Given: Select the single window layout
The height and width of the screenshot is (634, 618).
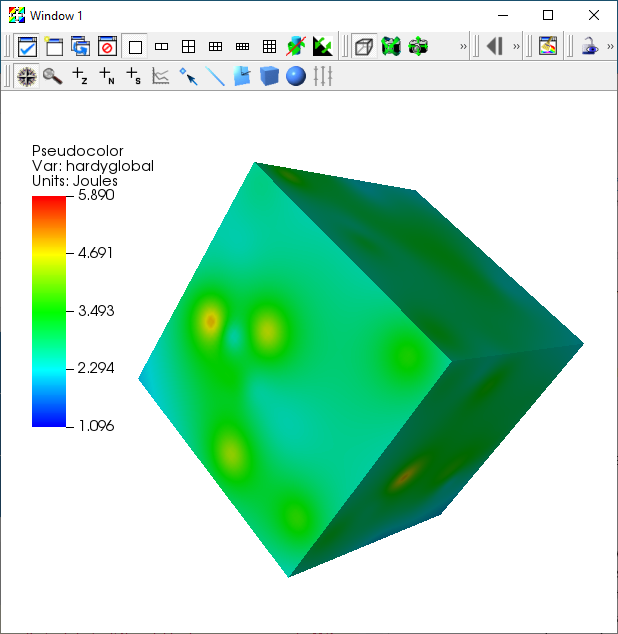Looking at the screenshot, I should click(135, 46).
